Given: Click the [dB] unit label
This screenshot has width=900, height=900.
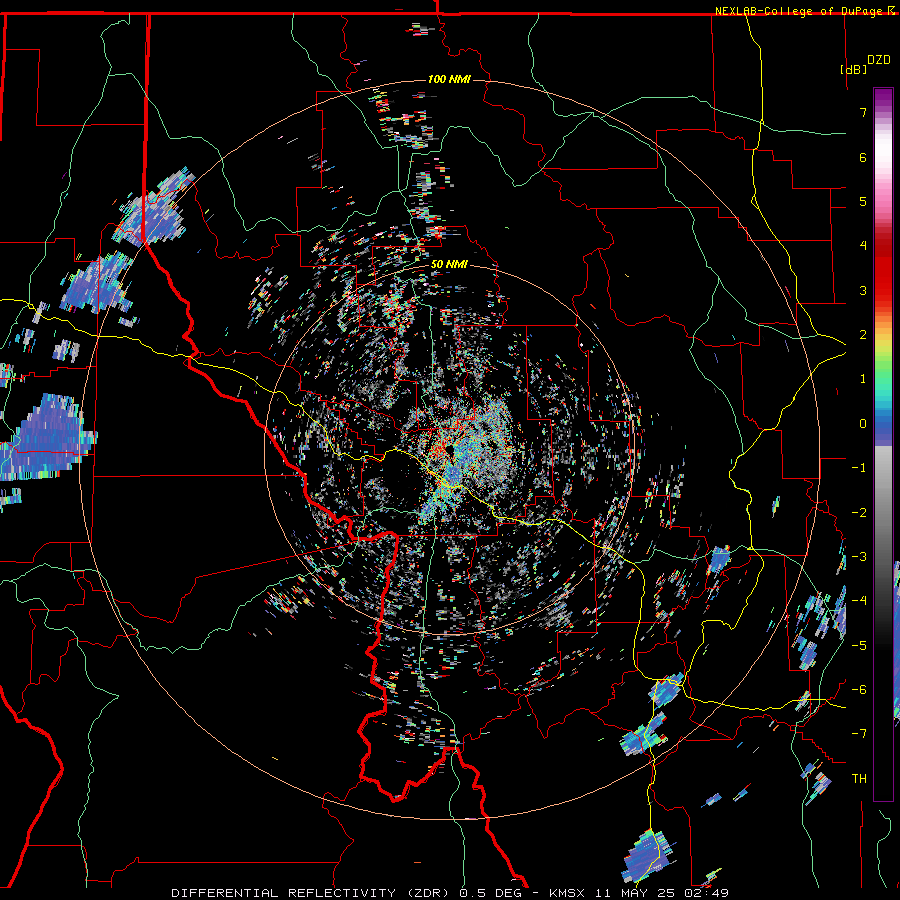Looking at the screenshot, I should point(854,69).
